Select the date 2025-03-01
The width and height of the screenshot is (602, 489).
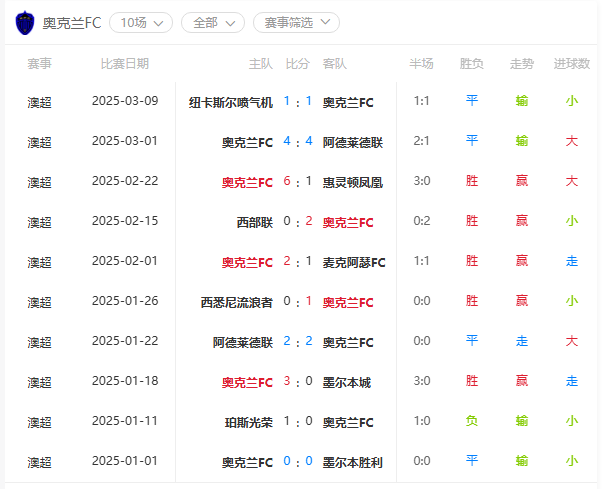(x=125, y=141)
